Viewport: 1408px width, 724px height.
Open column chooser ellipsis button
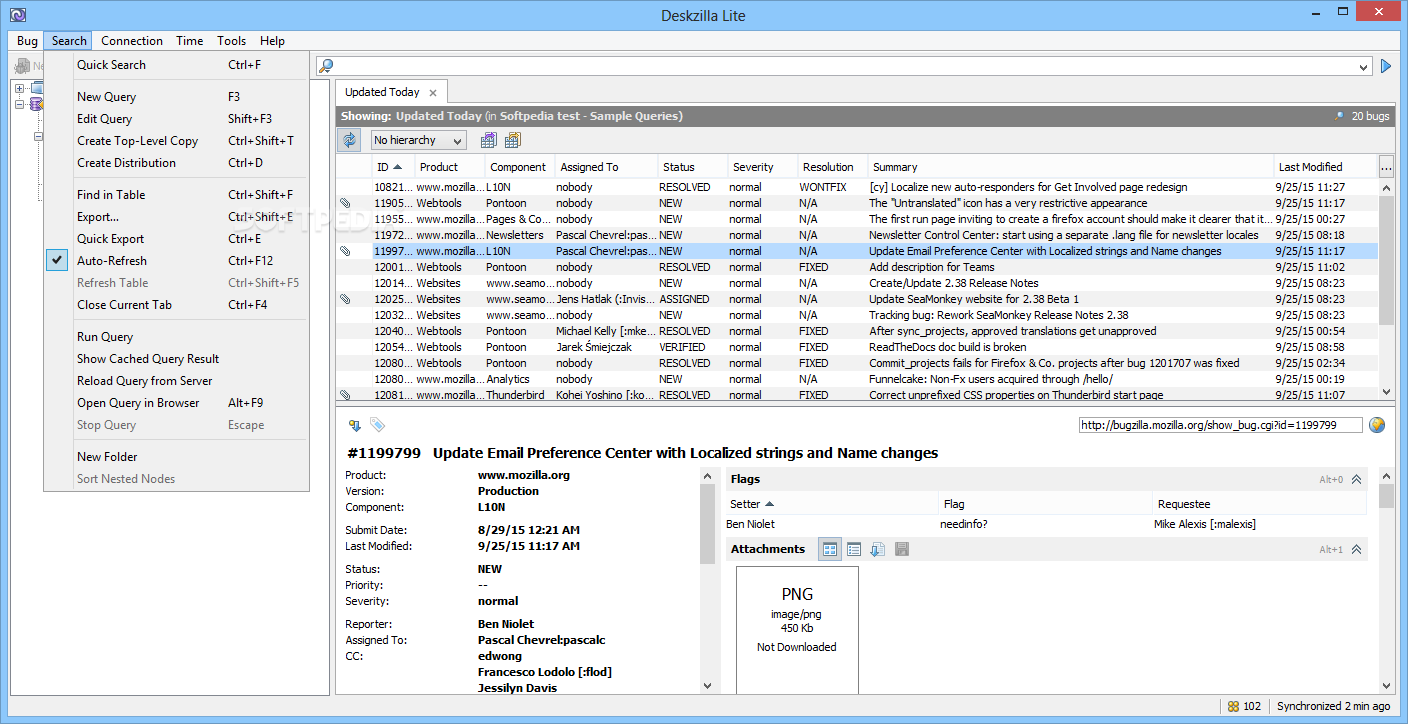[x=1386, y=166]
